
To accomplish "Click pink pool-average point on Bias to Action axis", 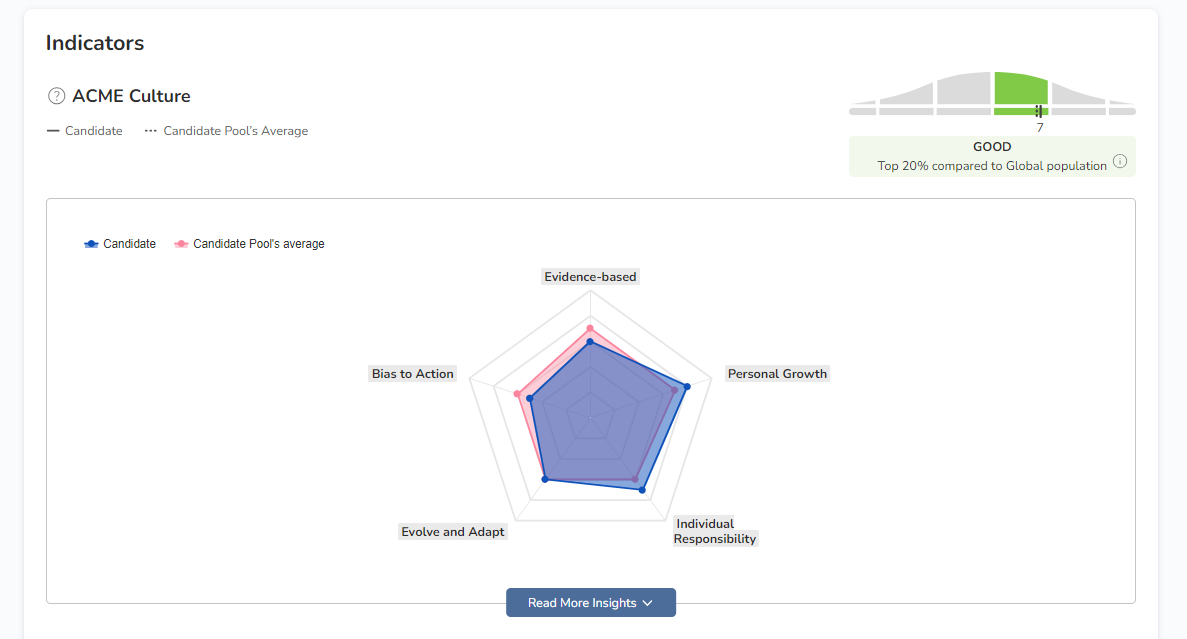I will tap(517, 394).
